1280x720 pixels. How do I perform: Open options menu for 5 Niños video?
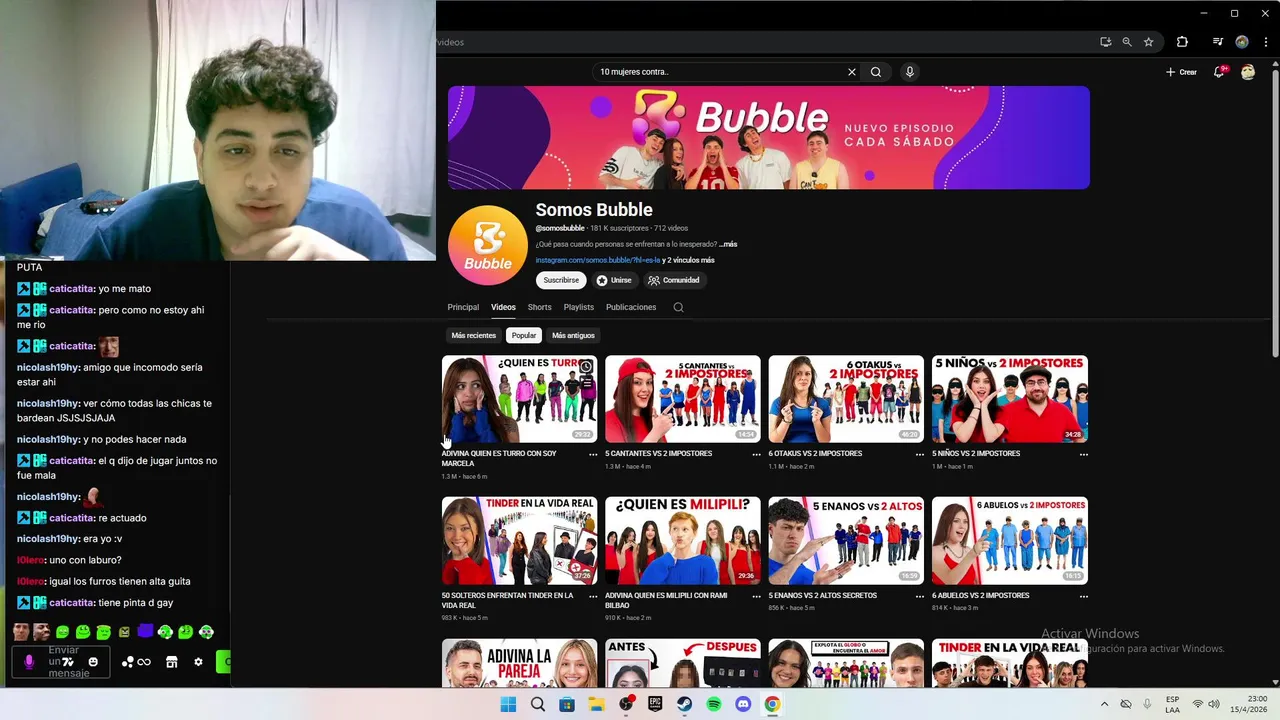(x=1083, y=454)
